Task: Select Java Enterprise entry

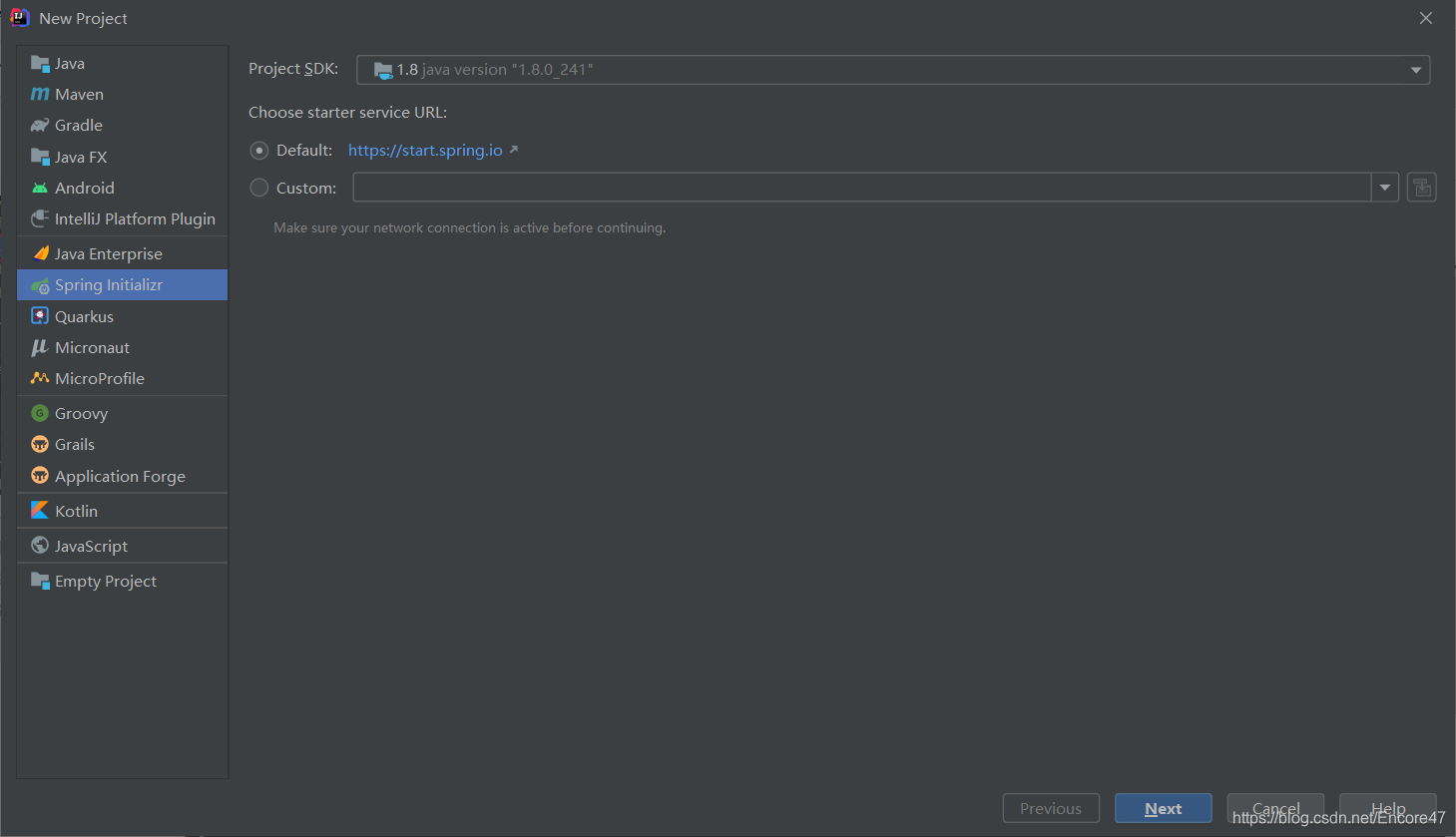Action: coord(123,253)
